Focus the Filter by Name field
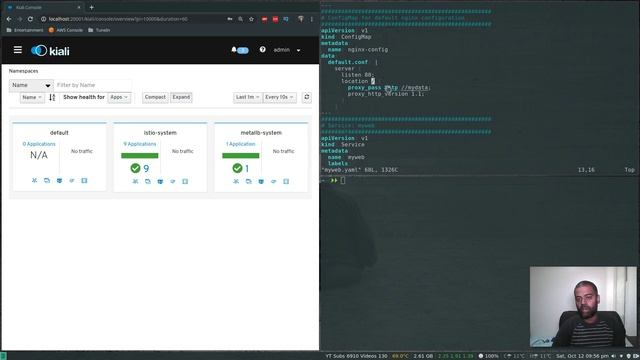The width and height of the screenshot is (640, 360). pos(93,85)
